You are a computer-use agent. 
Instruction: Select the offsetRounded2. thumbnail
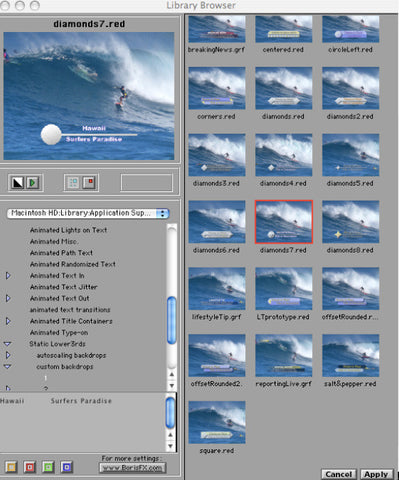217,356
